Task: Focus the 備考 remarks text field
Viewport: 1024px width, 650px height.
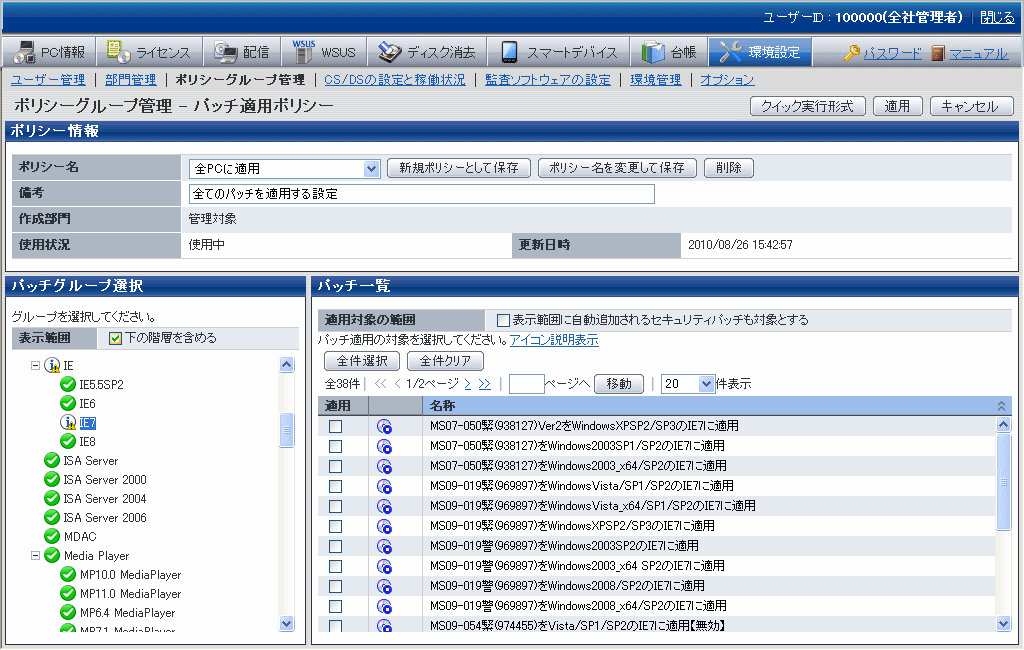Action: coord(421,194)
